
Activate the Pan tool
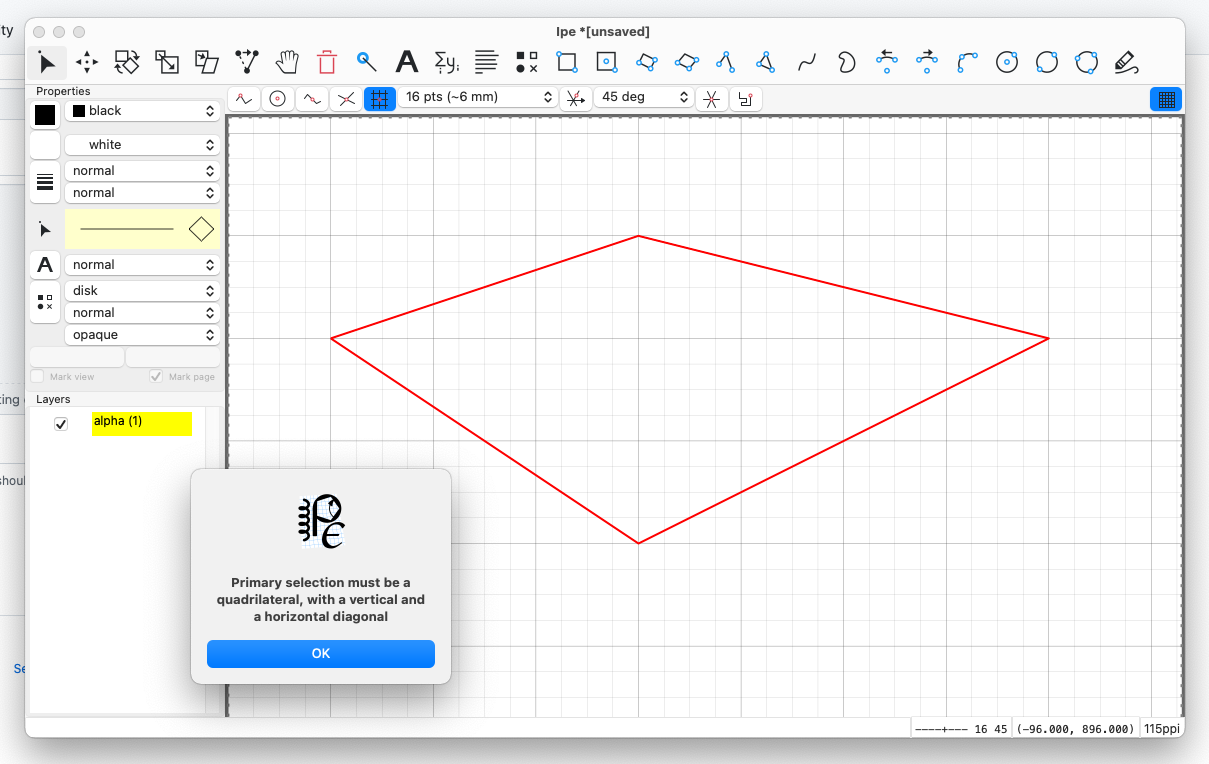tap(287, 62)
